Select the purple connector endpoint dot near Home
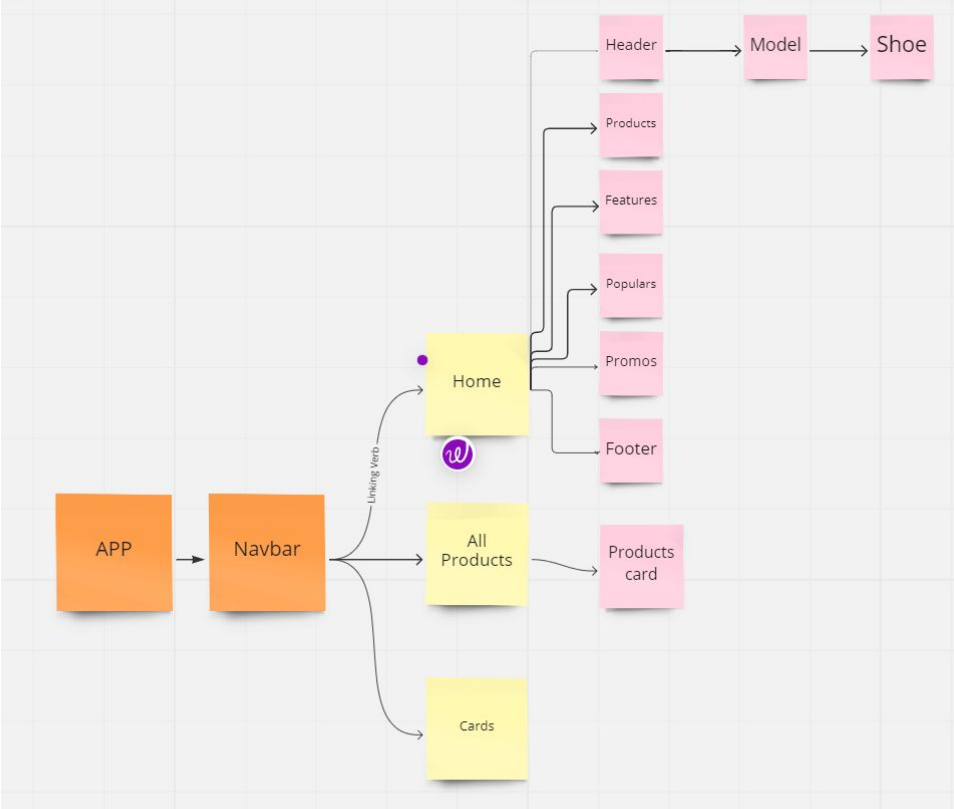954x809 pixels. click(x=421, y=358)
